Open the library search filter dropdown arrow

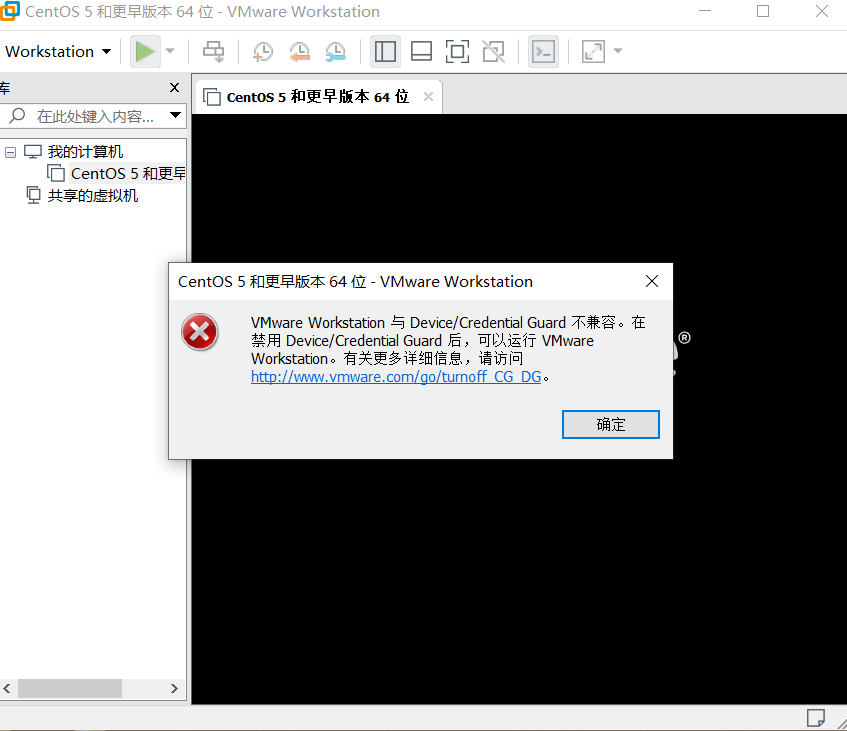click(175, 115)
